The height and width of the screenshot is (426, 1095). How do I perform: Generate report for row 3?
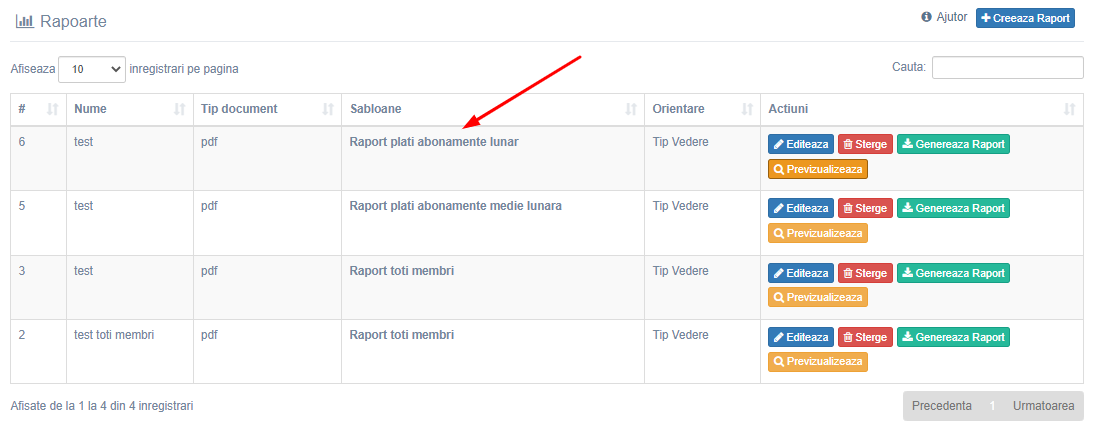(x=953, y=272)
